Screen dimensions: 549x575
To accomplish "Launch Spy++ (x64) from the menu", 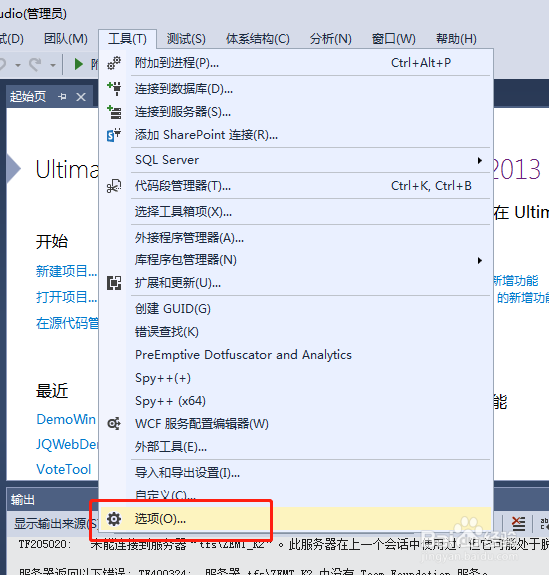I will 296,401.
